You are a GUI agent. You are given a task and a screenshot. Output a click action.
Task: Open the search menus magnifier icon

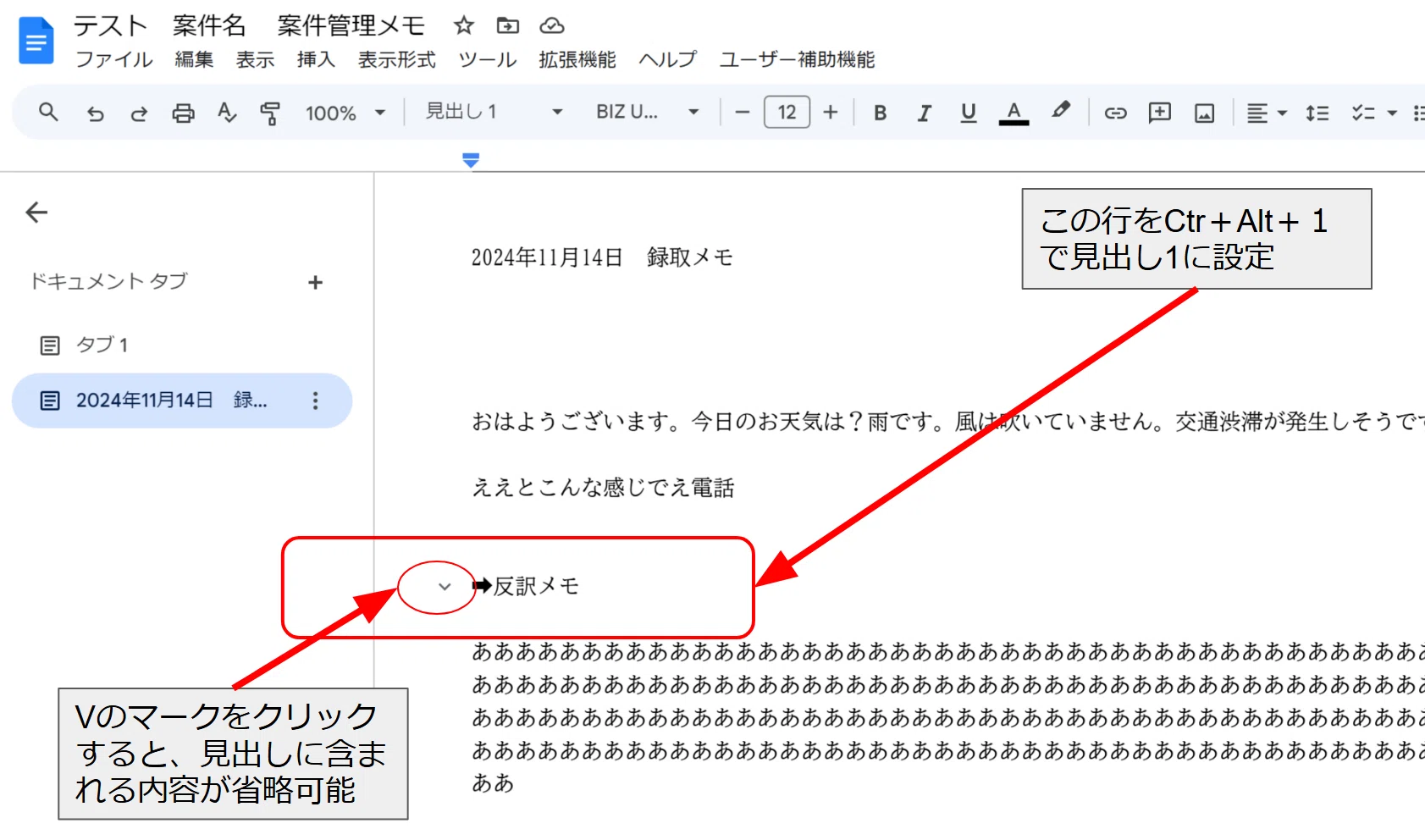coord(48,112)
